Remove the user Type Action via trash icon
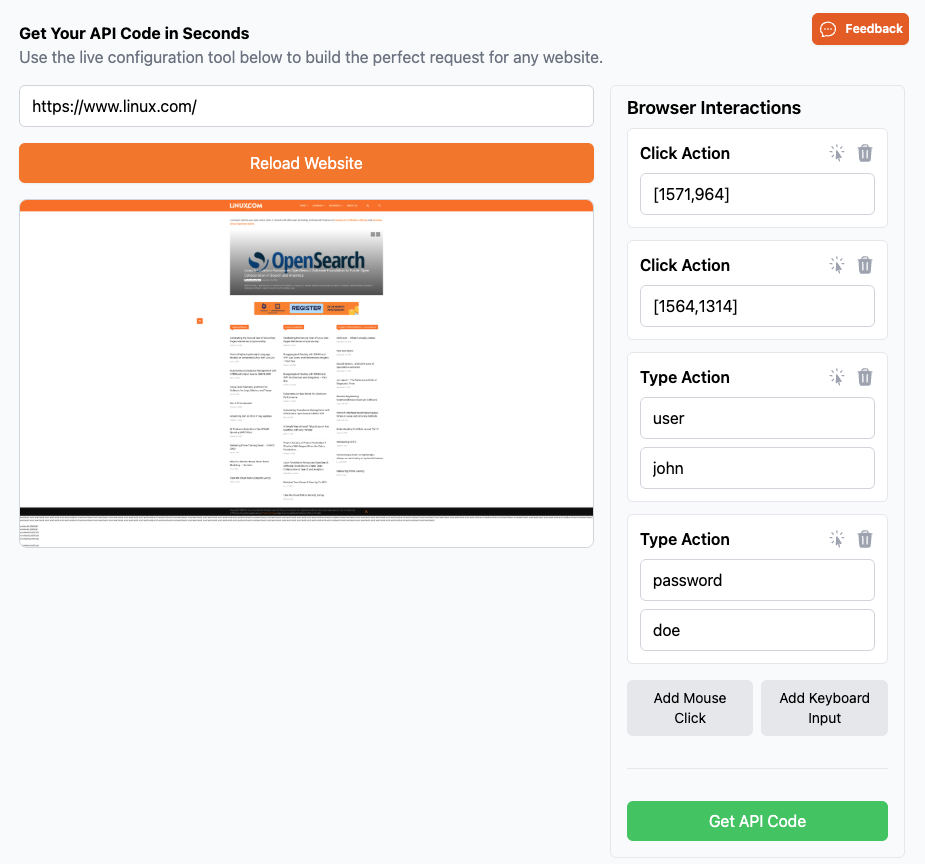 coord(865,377)
